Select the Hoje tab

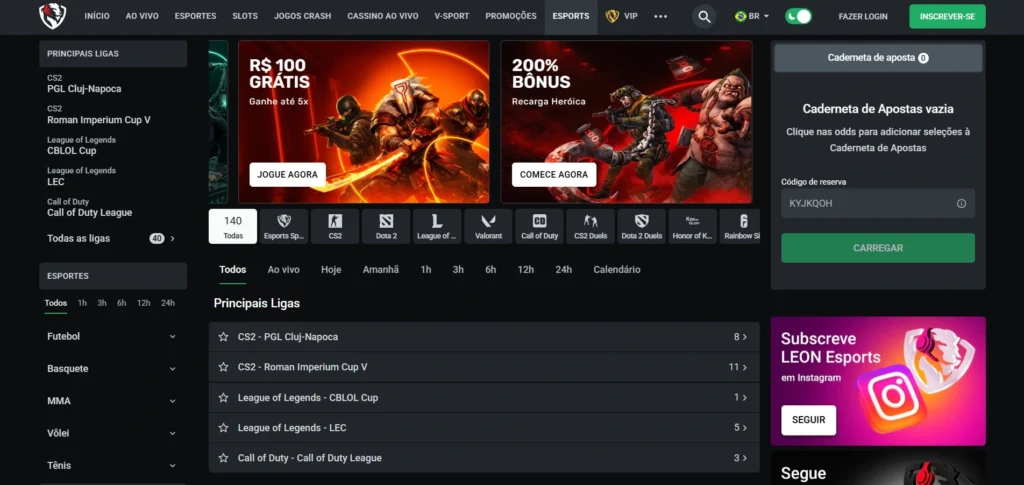(331, 270)
